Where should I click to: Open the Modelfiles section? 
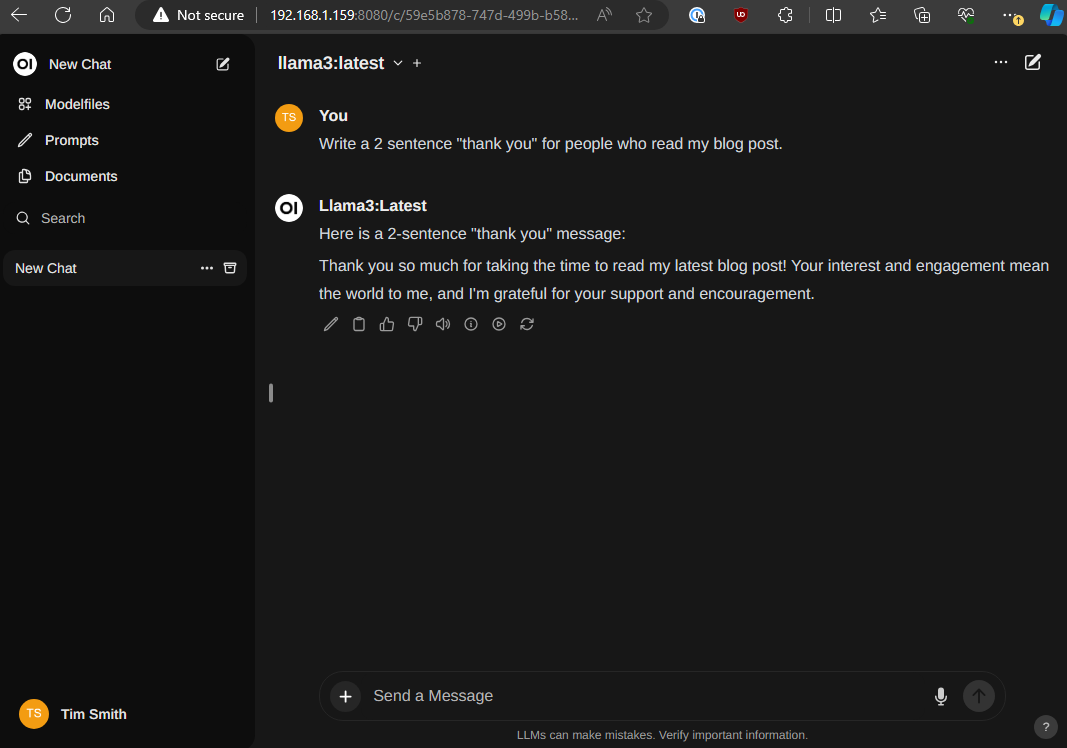pyautogui.click(x=77, y=104)
